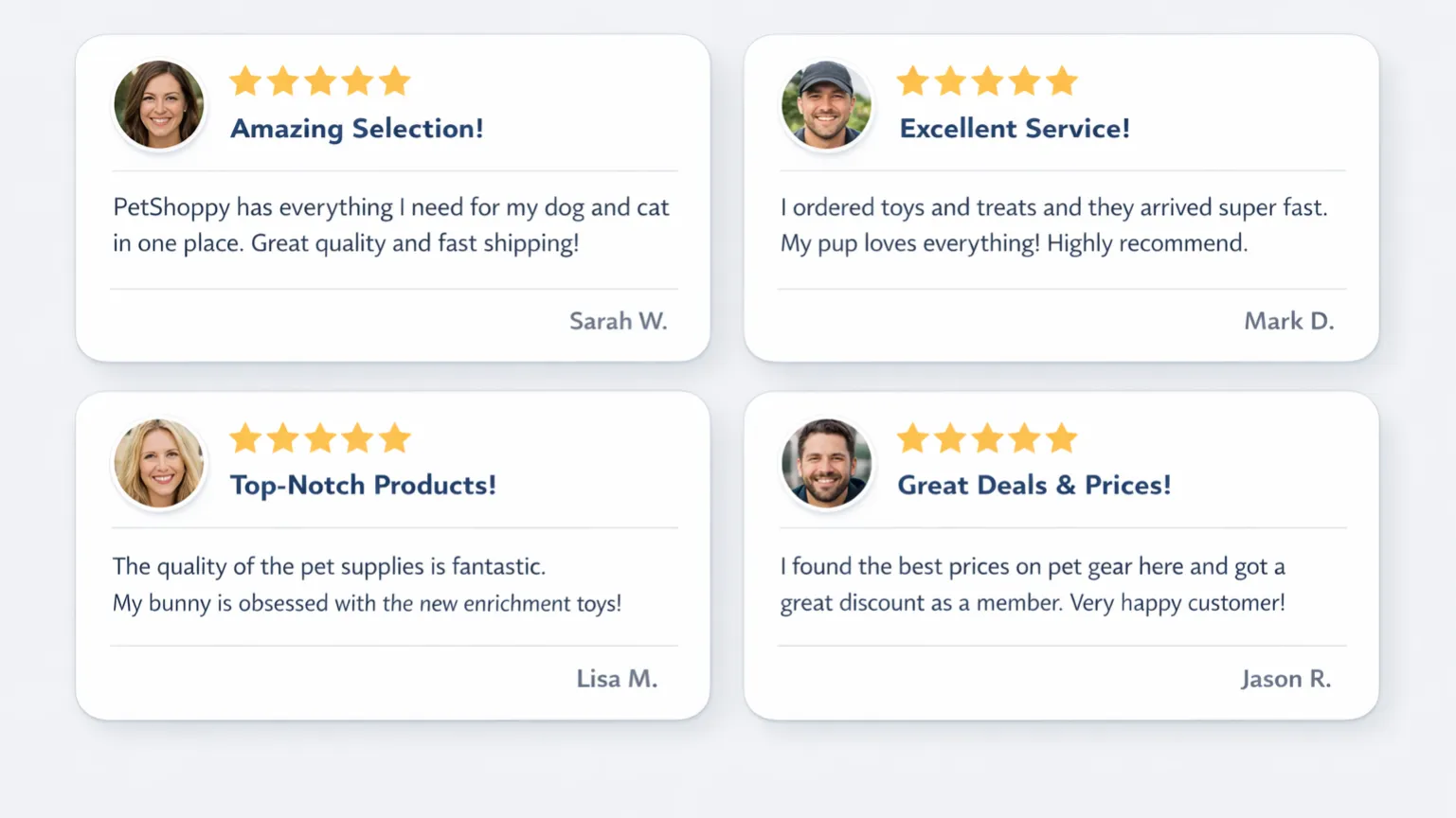Image resolution: width=1456 pixels, height=818 pixels.
Task: Click first star in Amazing Selection review
Action: click(245, 81)
